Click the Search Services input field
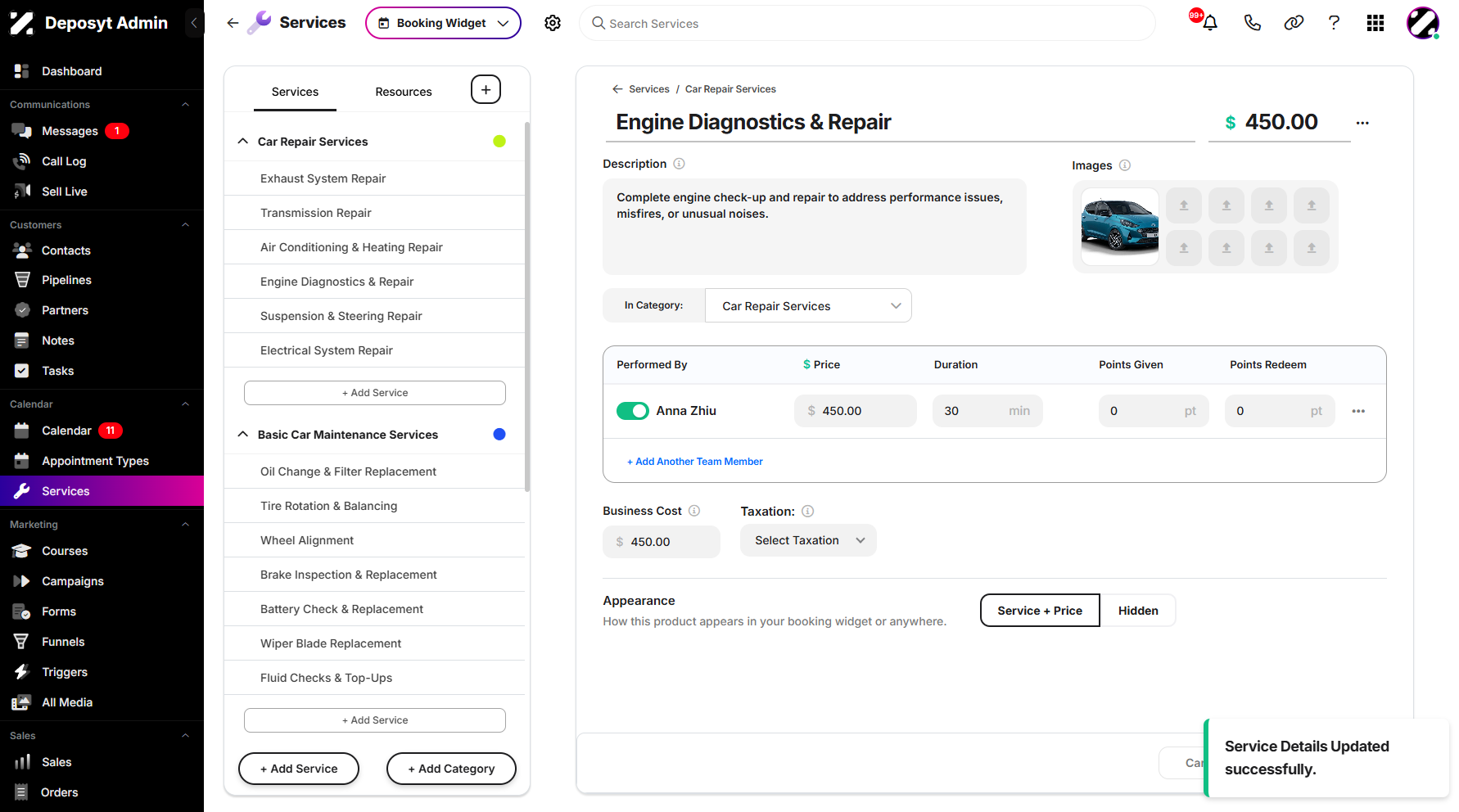 click(867, 24)
